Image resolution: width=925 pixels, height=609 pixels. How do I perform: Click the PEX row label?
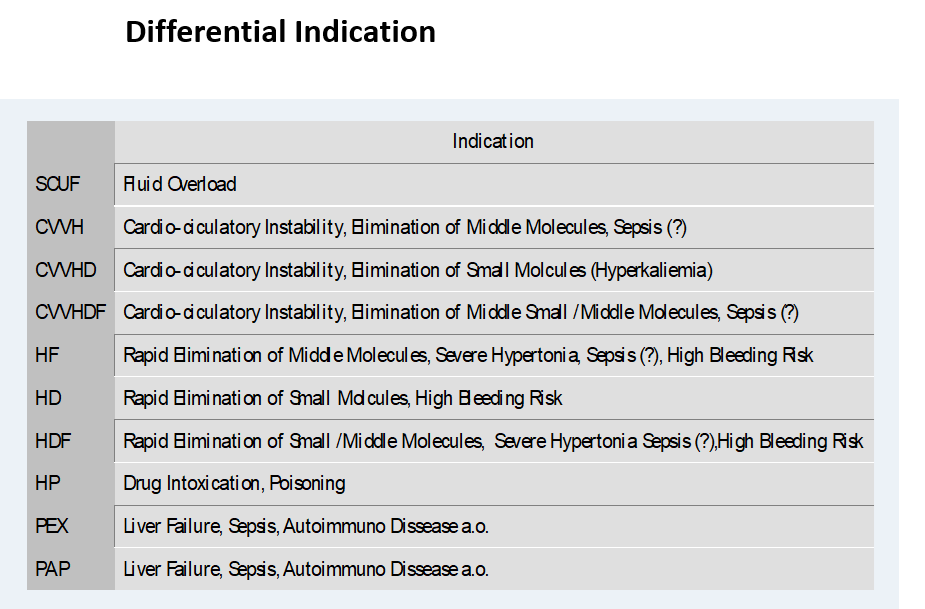pos(52,526)
